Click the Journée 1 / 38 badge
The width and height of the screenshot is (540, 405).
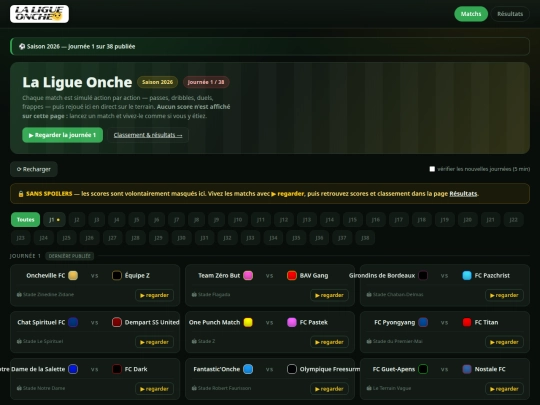coord(206,82)
